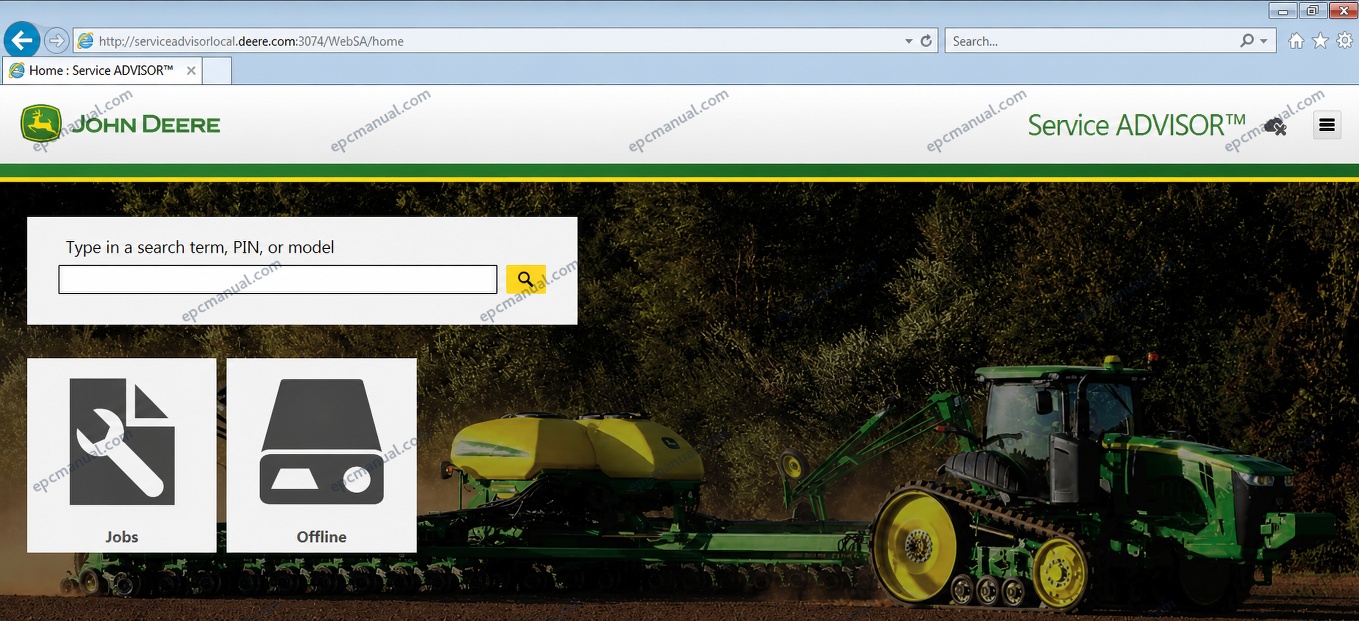Image resolution: width=1359 pixels, height=621 pixels.
Task: Close the Service ADVISOR tab
Action: pyautogui.click(x=190, y=70)
